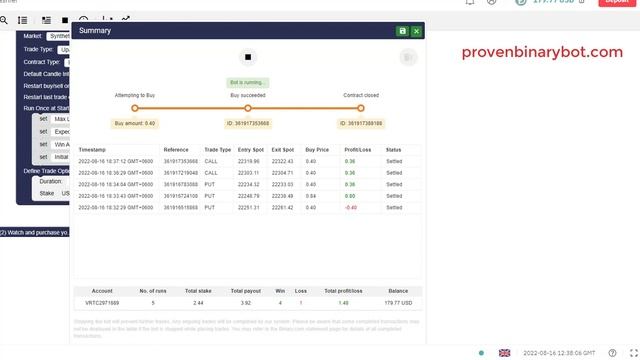This screenshot has height=360, width=640.
Task: Click the Total payout value 3.92
Action: 246,303
